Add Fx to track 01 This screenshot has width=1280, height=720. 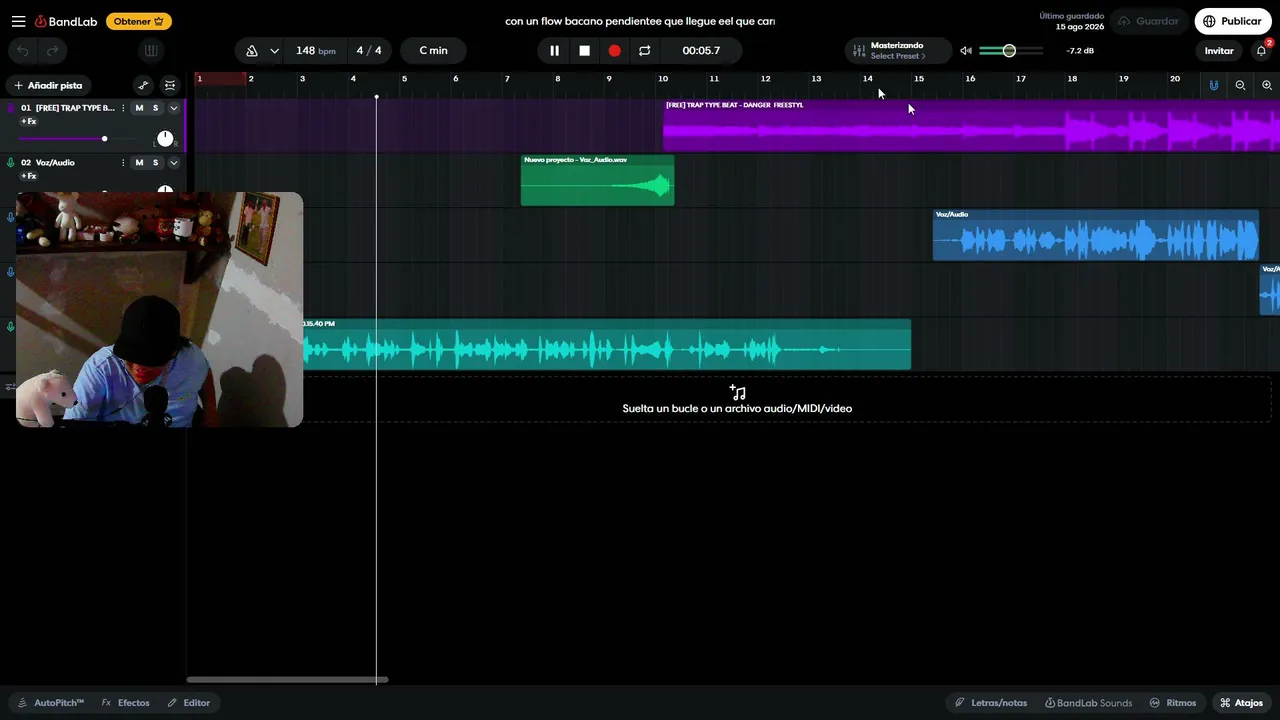pos(28,122)
